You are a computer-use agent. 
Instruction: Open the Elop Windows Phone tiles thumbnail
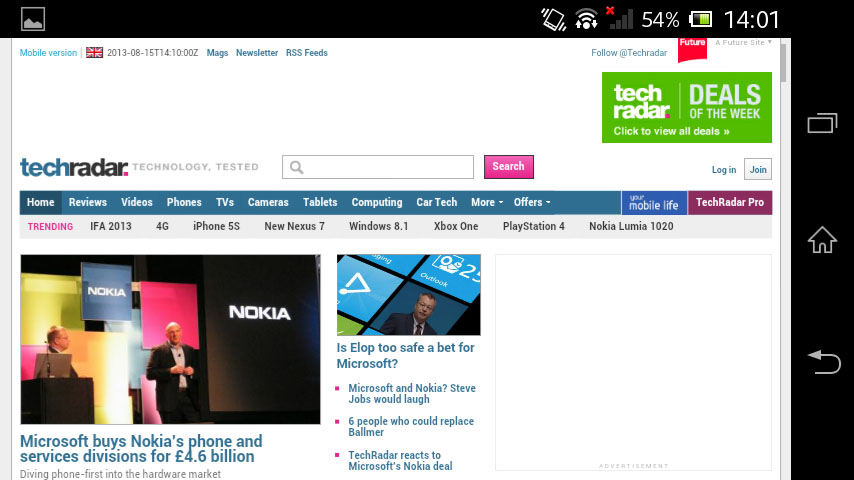point(408,295)
